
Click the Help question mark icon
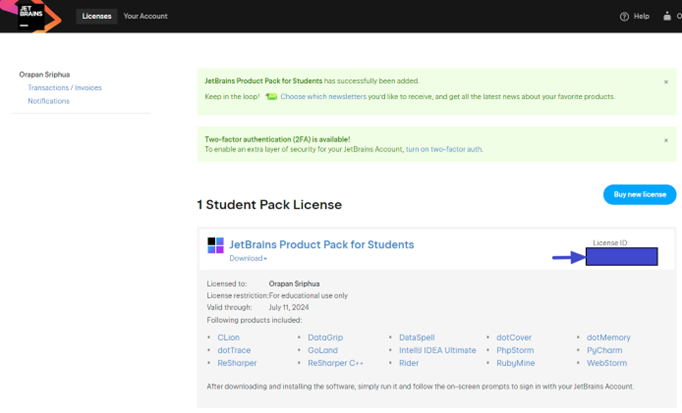coord(624,17)
